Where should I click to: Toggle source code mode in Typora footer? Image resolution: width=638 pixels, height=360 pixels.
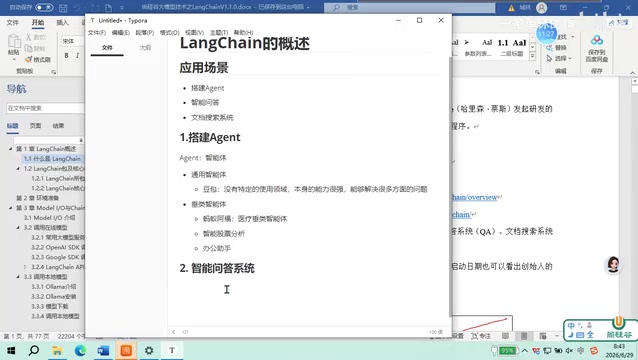coord(186,332)
